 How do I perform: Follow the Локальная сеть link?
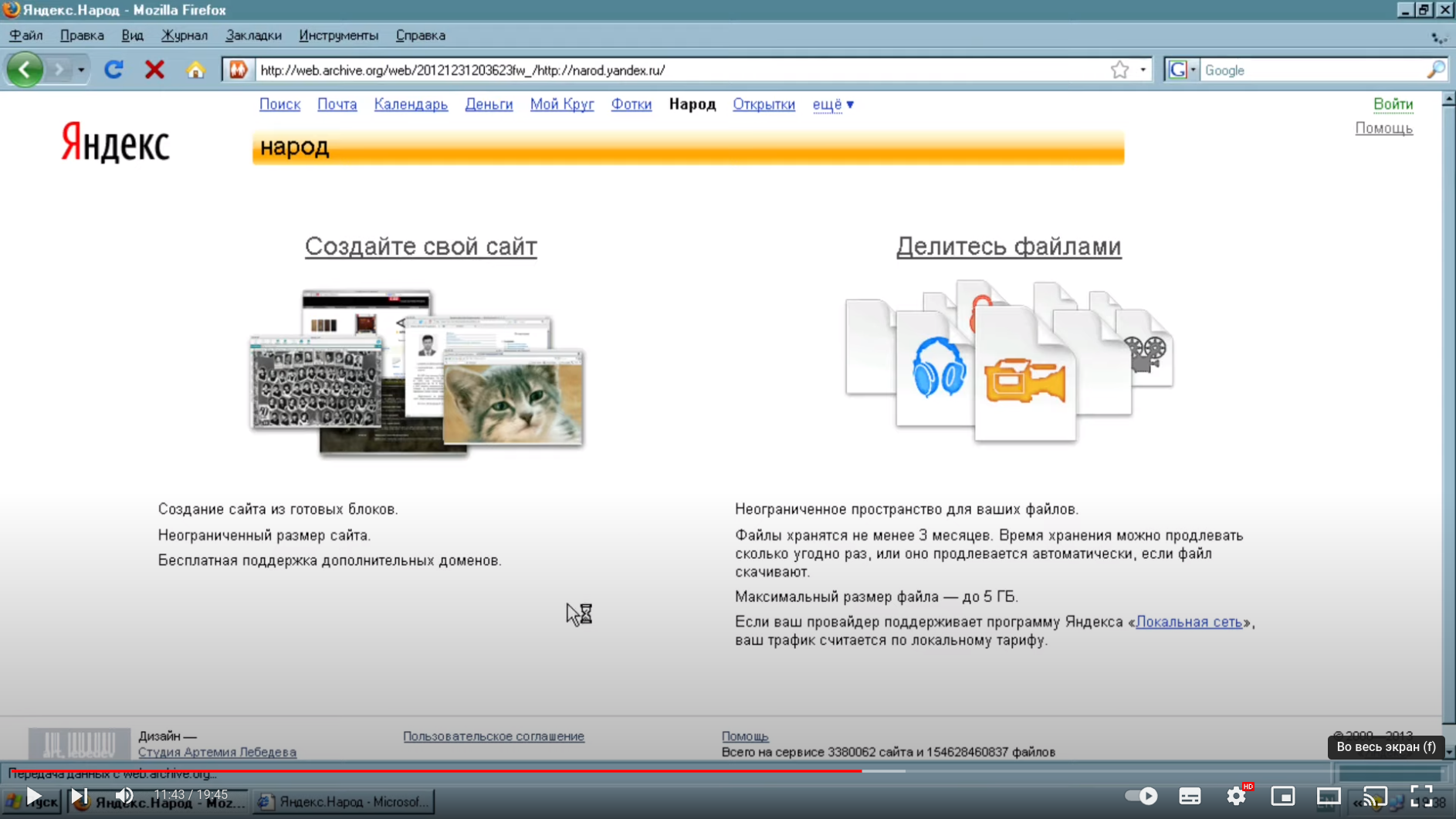[x=1189, y=621]
